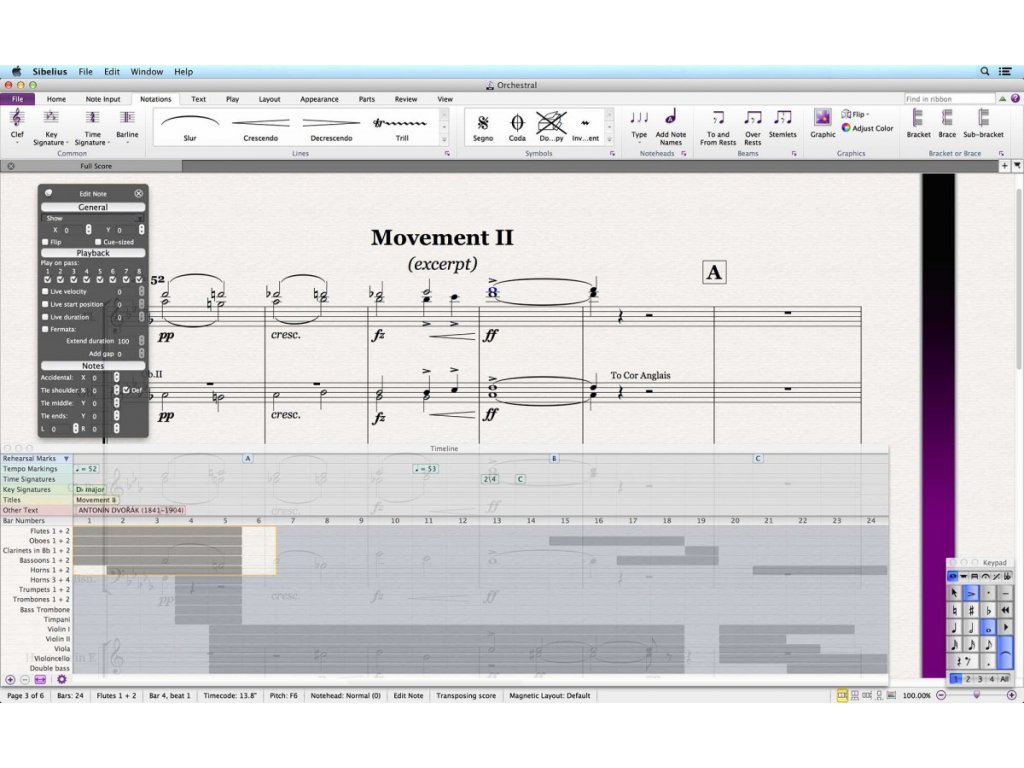1024x768 pixels.
Task: Click the Extend duration value stepper
Action: [141, 341]
